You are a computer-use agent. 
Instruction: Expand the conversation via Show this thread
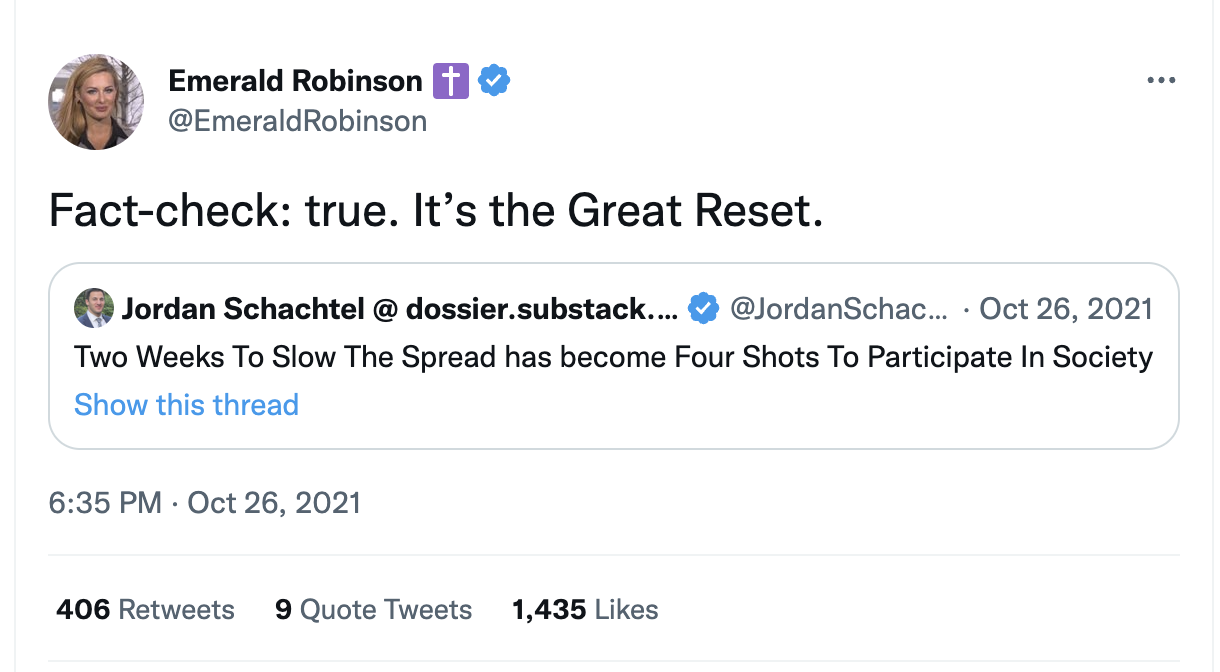(186, 405)
